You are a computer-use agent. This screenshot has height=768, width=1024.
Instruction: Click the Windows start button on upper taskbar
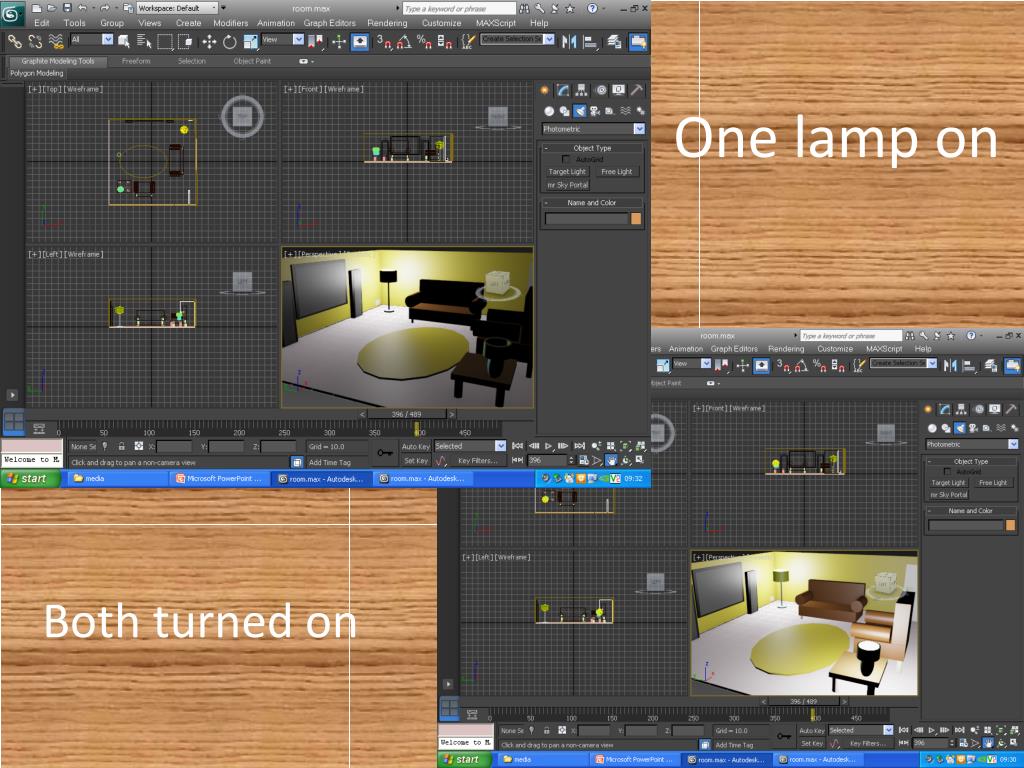click(31, 479)
